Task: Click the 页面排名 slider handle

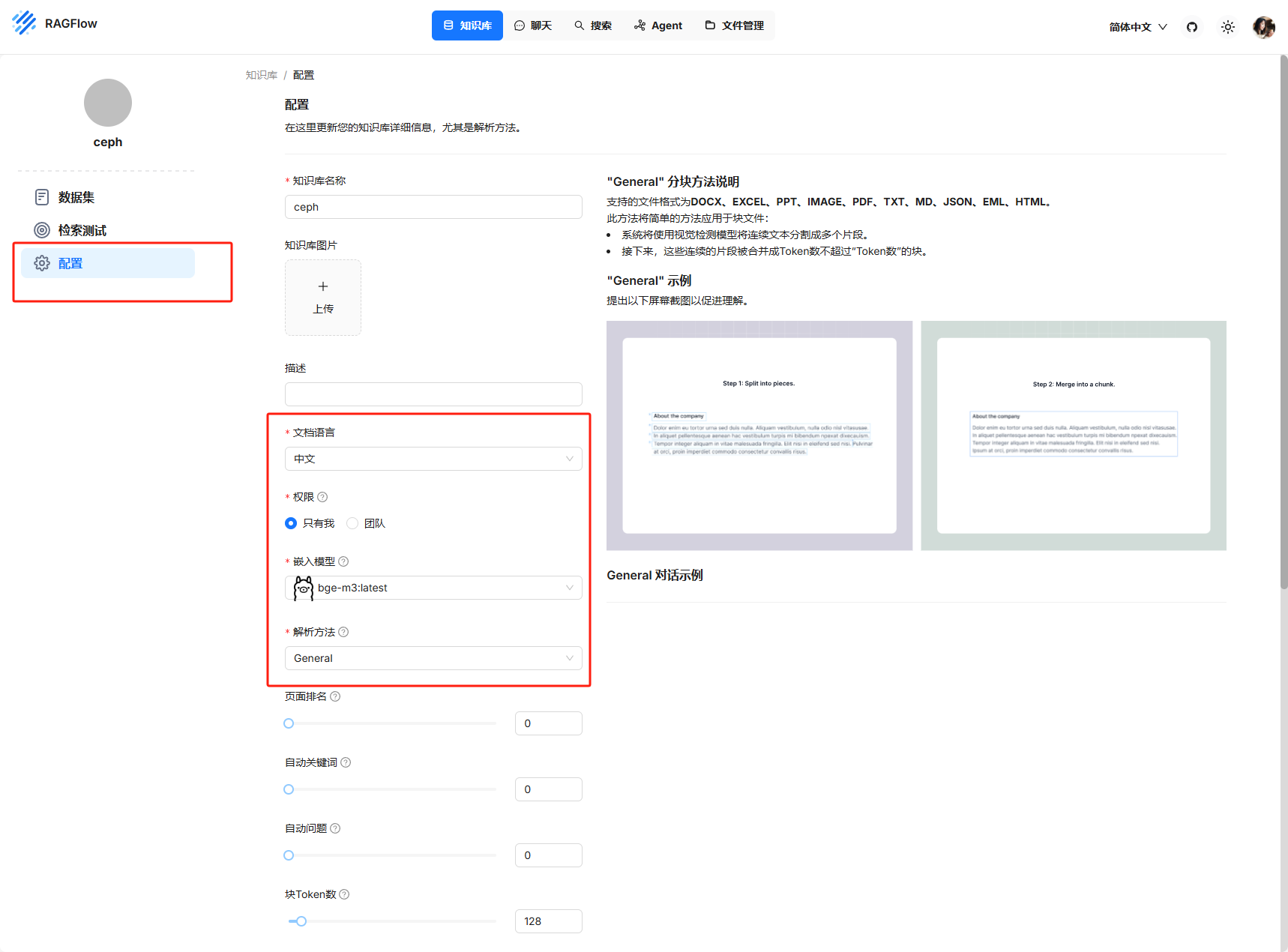Action: point(289,723)
